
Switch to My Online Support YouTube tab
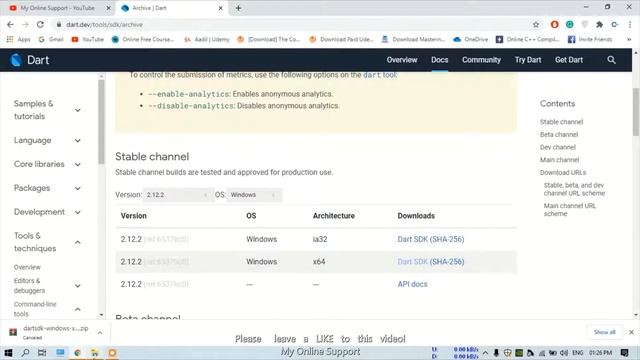[59, 8]
